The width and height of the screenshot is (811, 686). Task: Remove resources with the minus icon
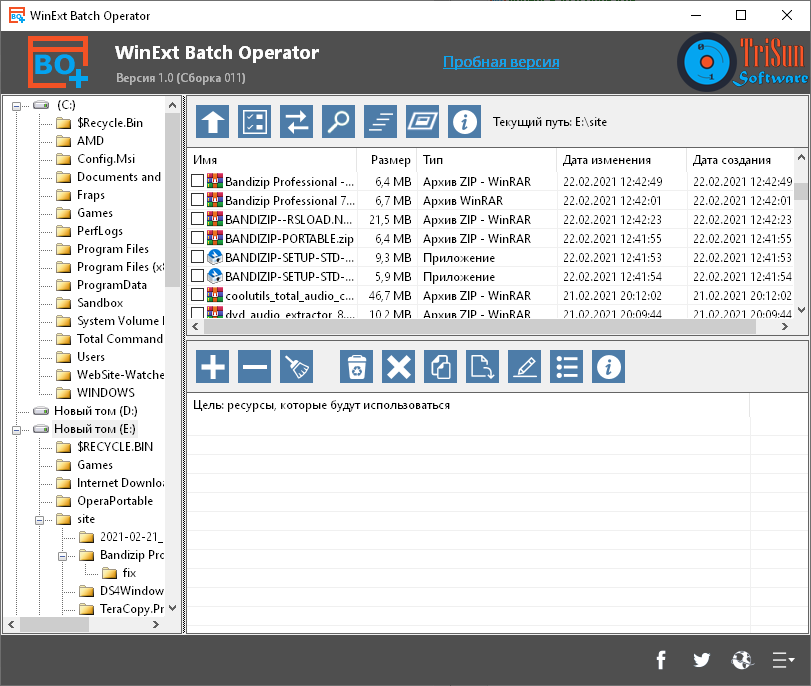pyautogui.click(x=254, y=366)
